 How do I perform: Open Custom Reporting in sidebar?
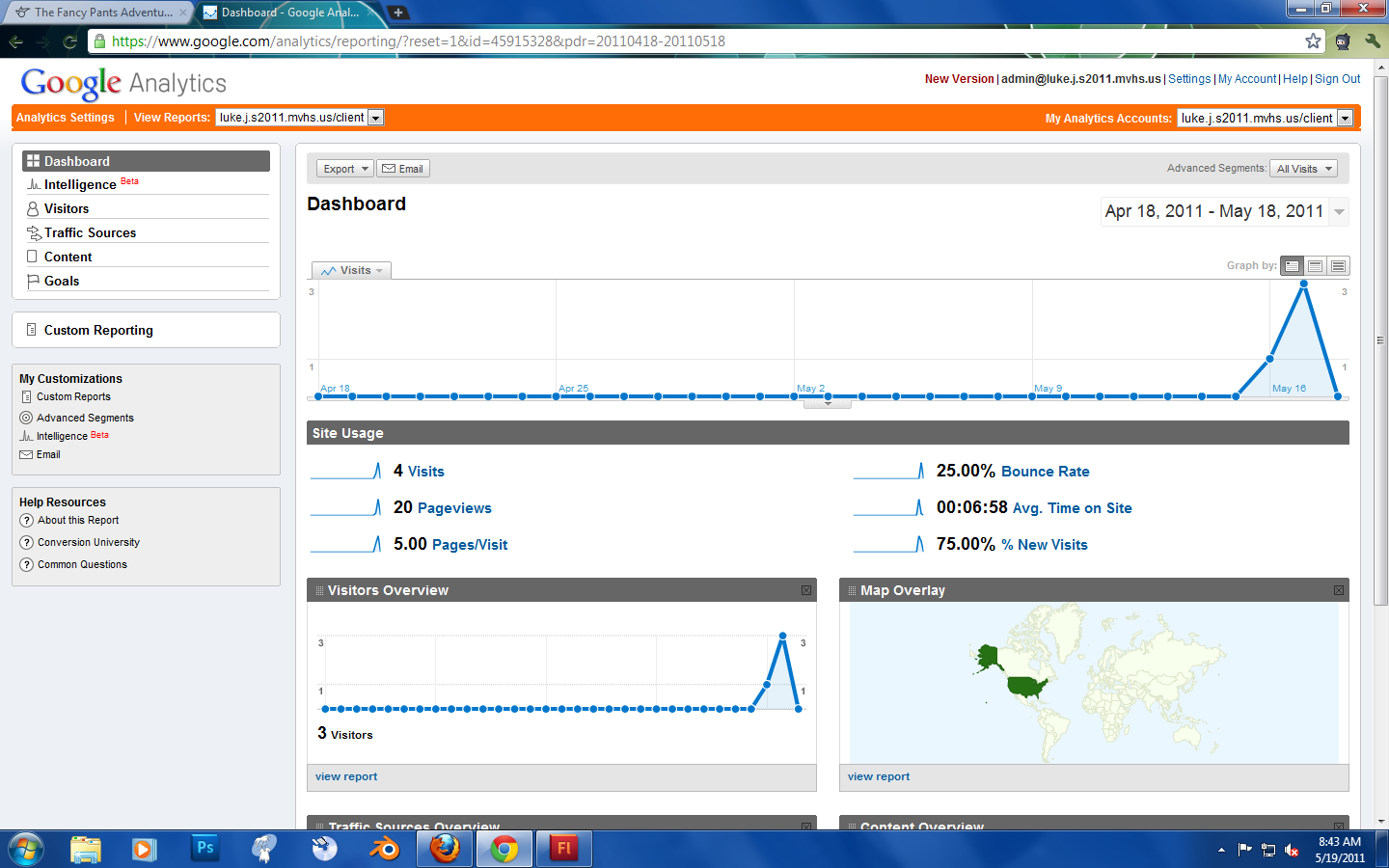[98, 330]
